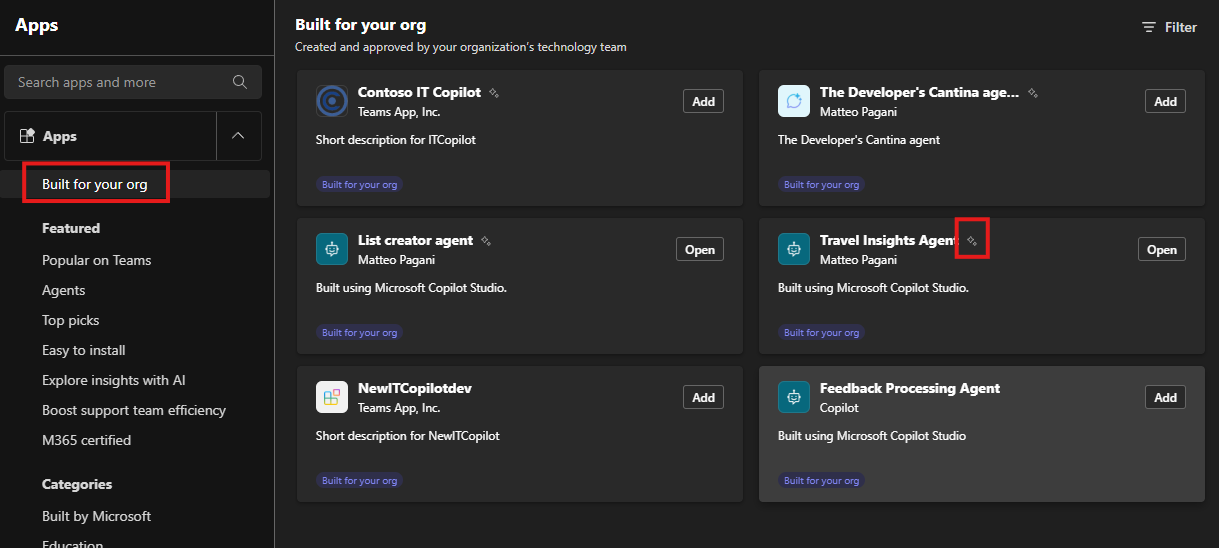This screenshot has height=548, width=1219.
Task: Click the Built for your org page heading
Action: [361, 25]
